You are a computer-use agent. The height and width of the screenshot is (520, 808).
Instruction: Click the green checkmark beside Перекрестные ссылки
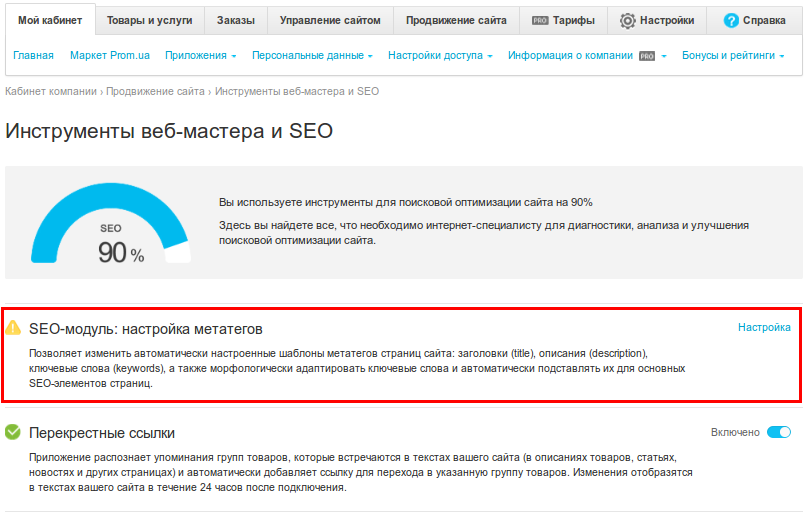(x=13, y=433)
